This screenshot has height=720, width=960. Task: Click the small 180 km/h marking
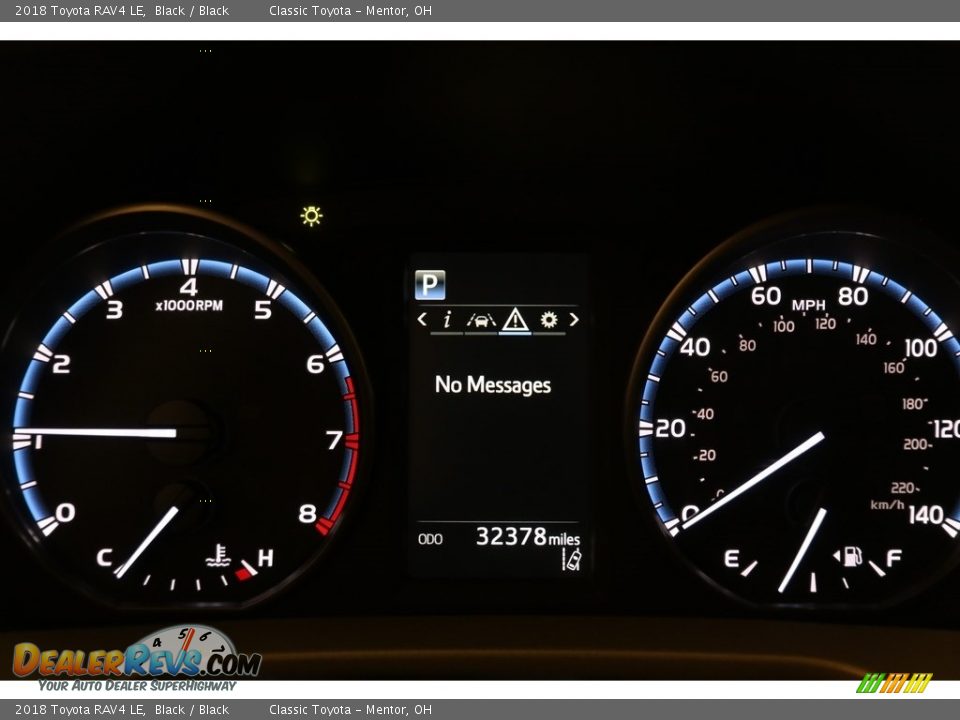[x=913, y=403]
